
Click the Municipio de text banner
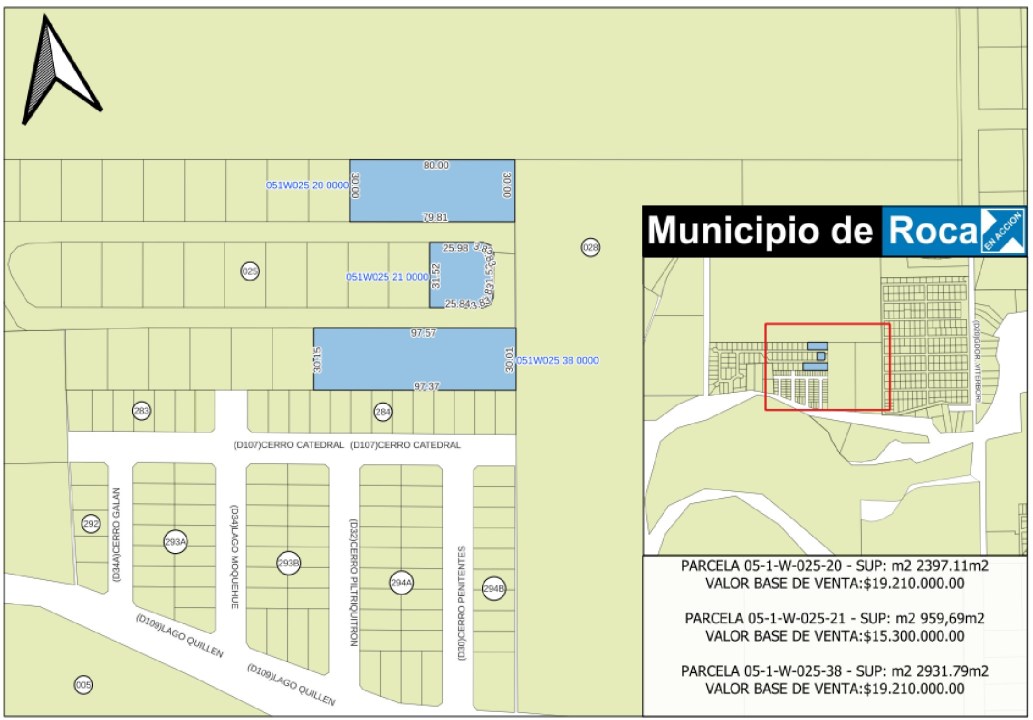tap(761, 231)
